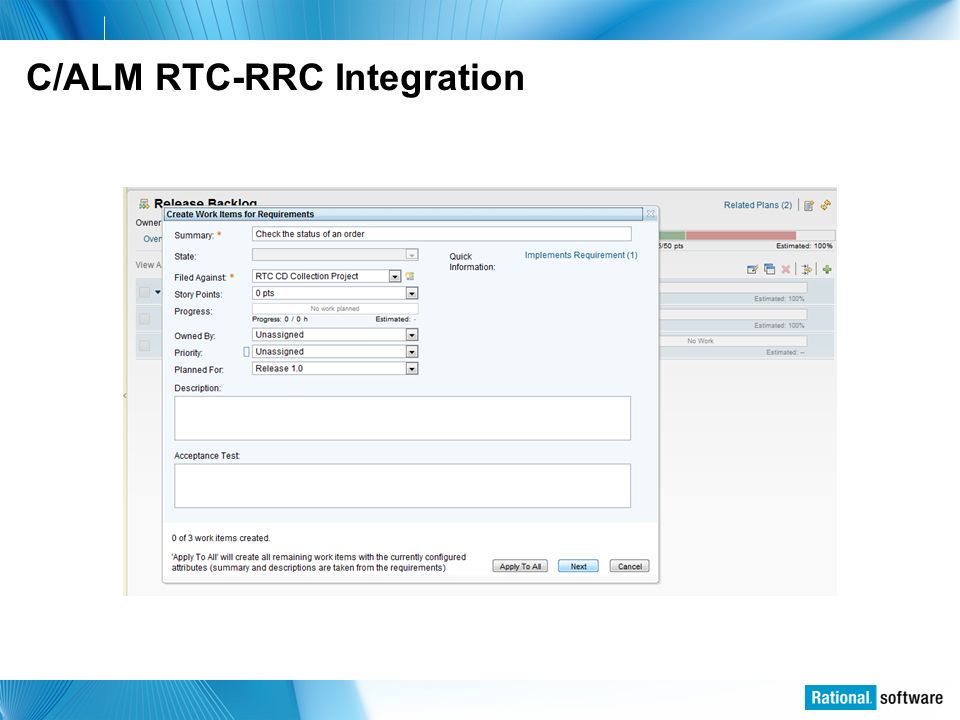This screenshot has height=720, width=960.
Task: Open the Story Points dropdown
Action: point(412,294)
